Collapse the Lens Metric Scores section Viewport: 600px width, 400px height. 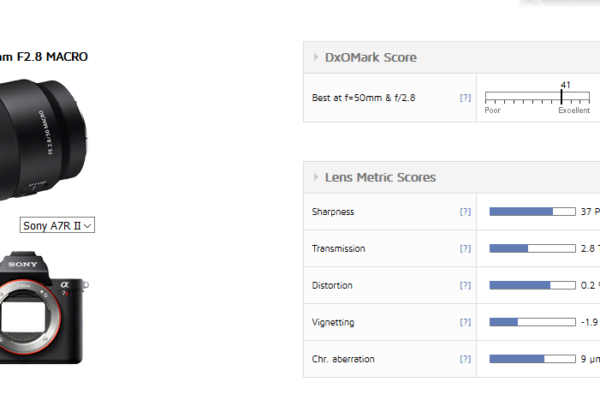[316, 177]
